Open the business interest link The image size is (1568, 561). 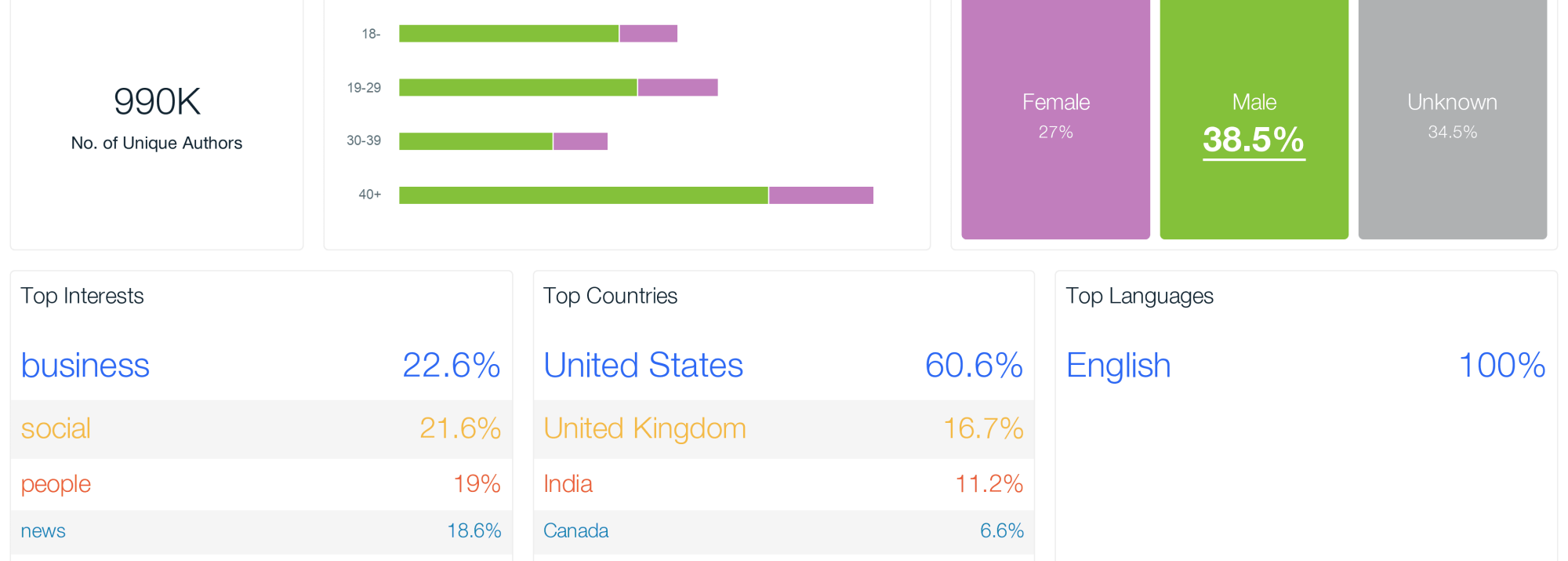[x=85, y=366]
